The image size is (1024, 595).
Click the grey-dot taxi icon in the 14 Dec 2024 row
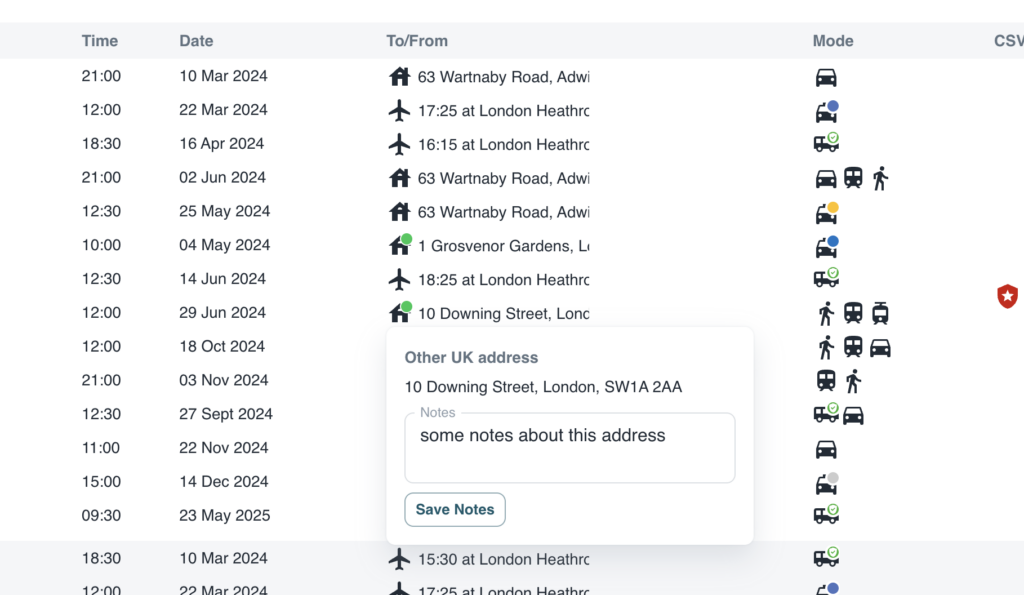pyautogui.click(x=826, y=483)
